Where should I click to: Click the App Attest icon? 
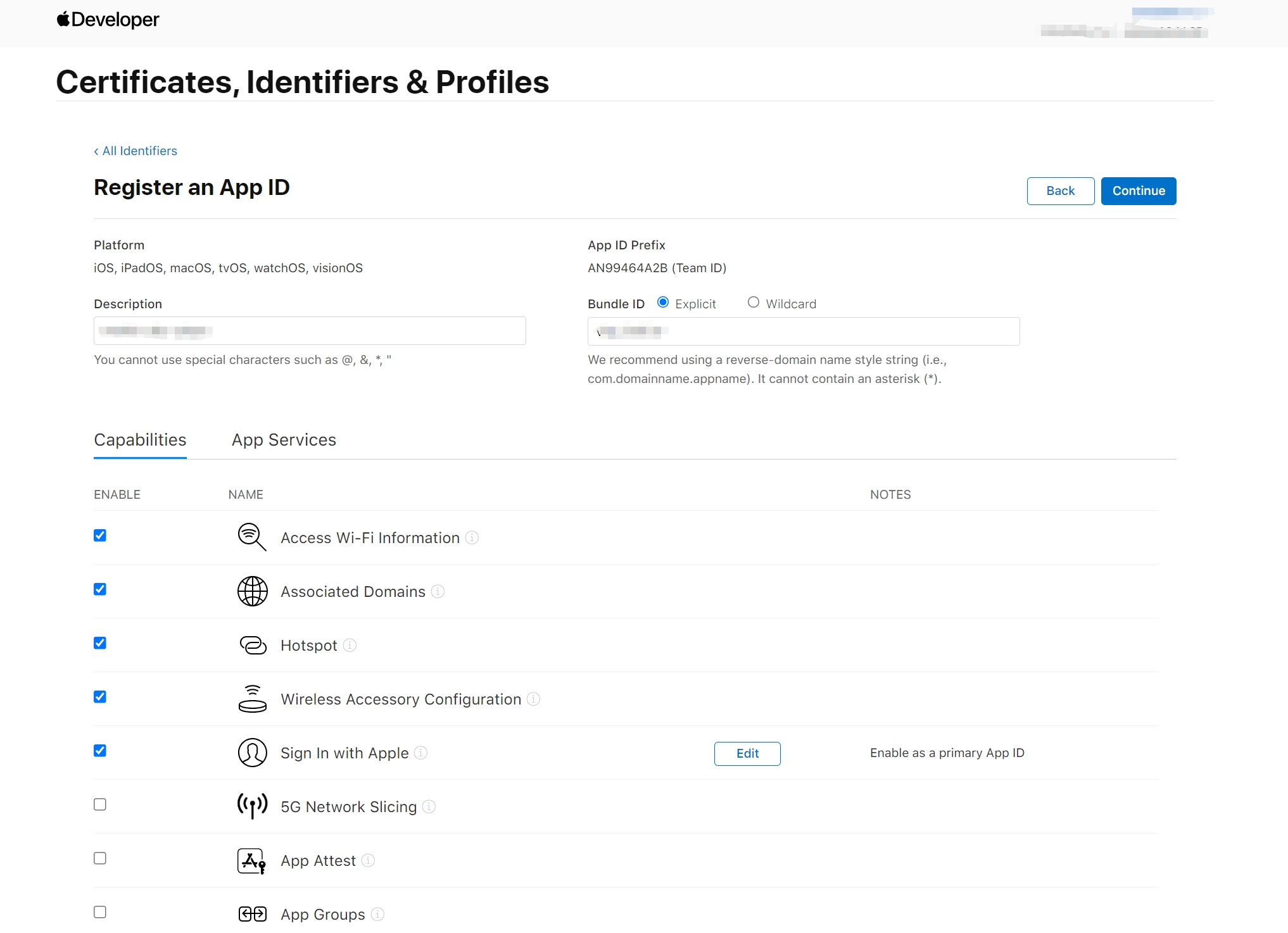[x=252, y=861]
